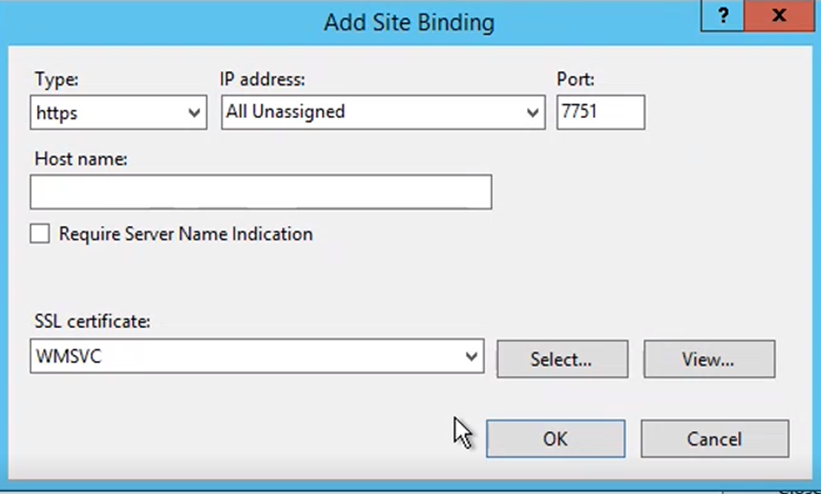Click the Host name: label
This screenshot has width=821, height=494.
pyautogui.click(x=81, y=159)
